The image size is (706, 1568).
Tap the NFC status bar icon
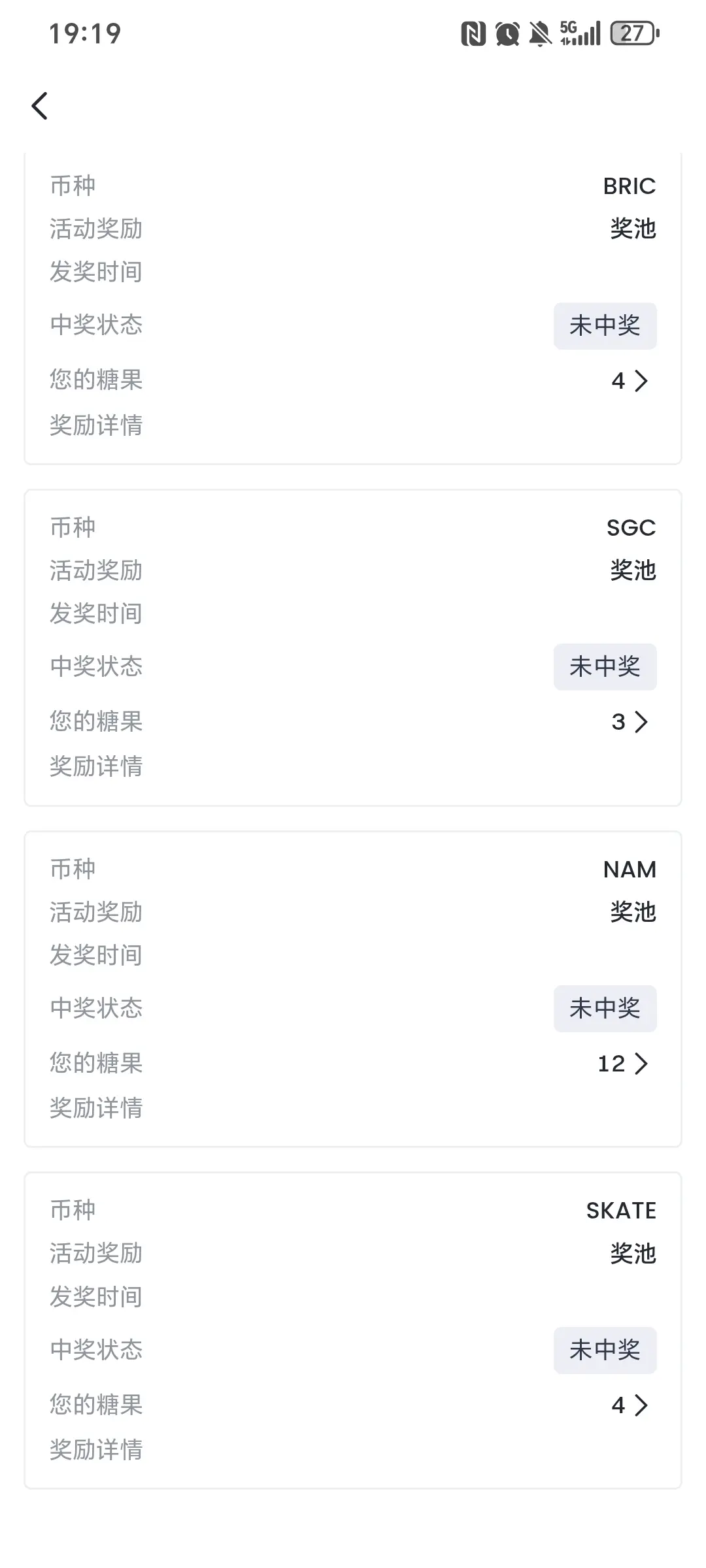tap(473, 33)
